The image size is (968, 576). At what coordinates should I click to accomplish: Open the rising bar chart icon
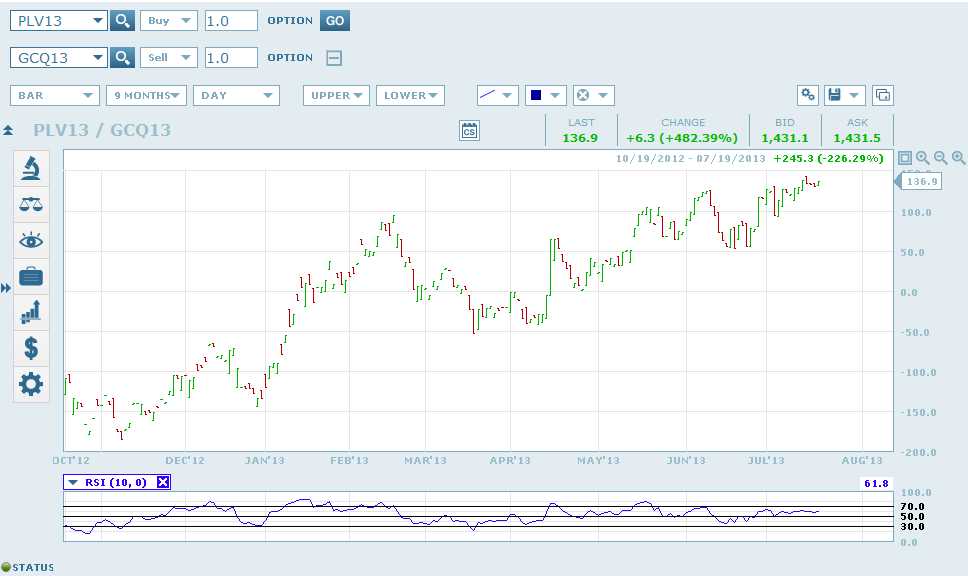[31, 312]
